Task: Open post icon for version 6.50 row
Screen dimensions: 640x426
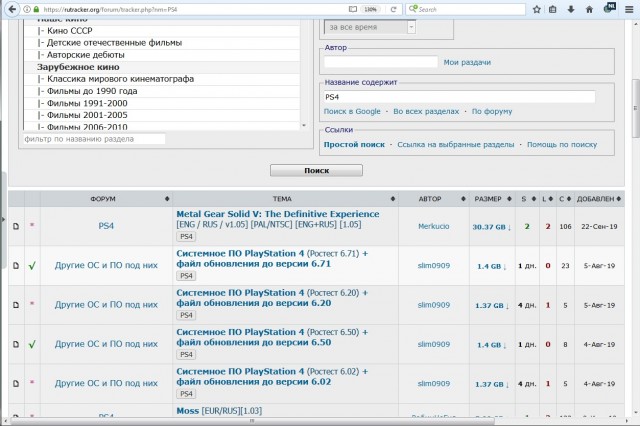Action: 16,344
